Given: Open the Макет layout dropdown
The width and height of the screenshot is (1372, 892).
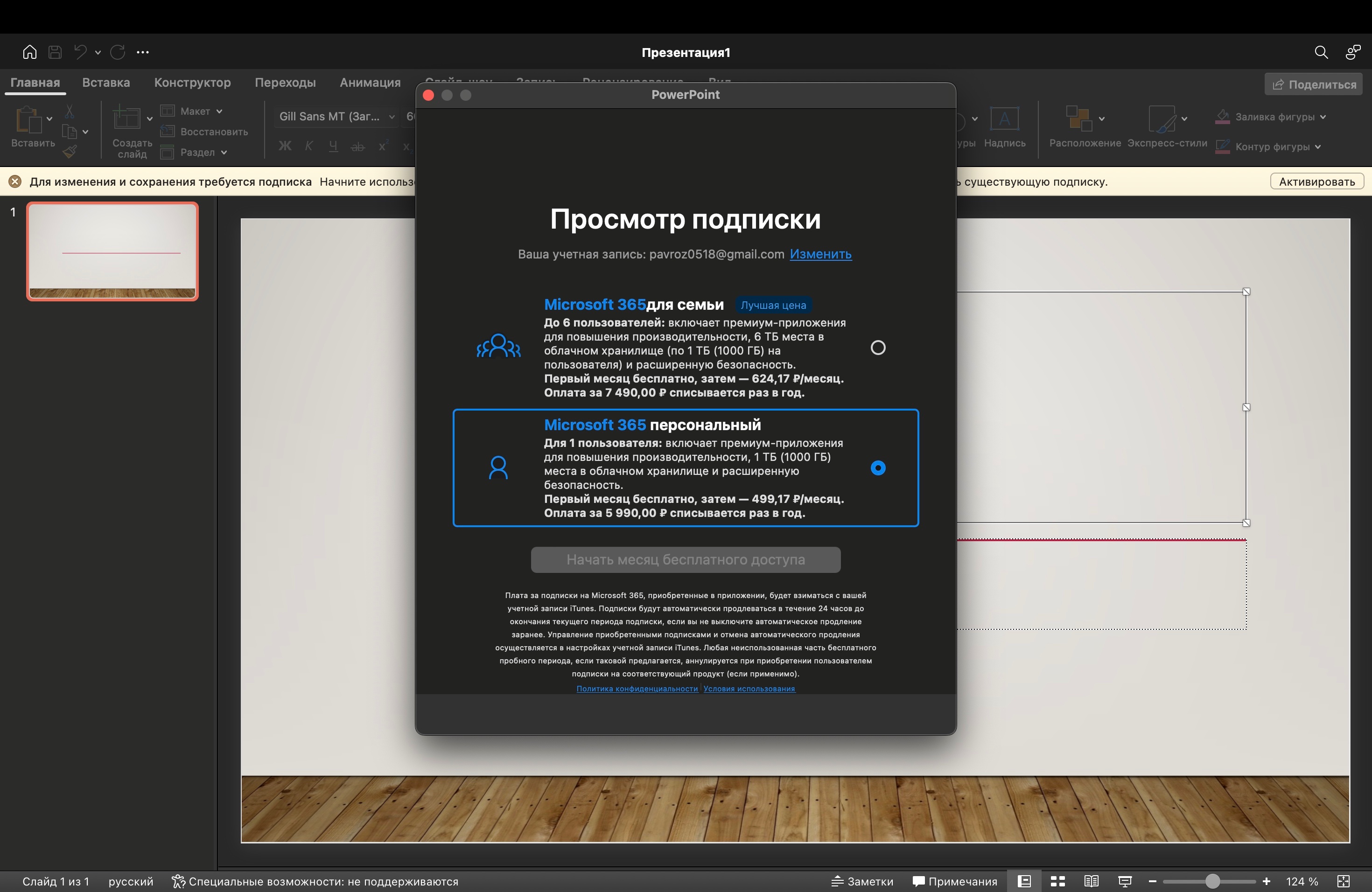Looking at the screenshot, I should pyautogui.click(x=192, y=111).
